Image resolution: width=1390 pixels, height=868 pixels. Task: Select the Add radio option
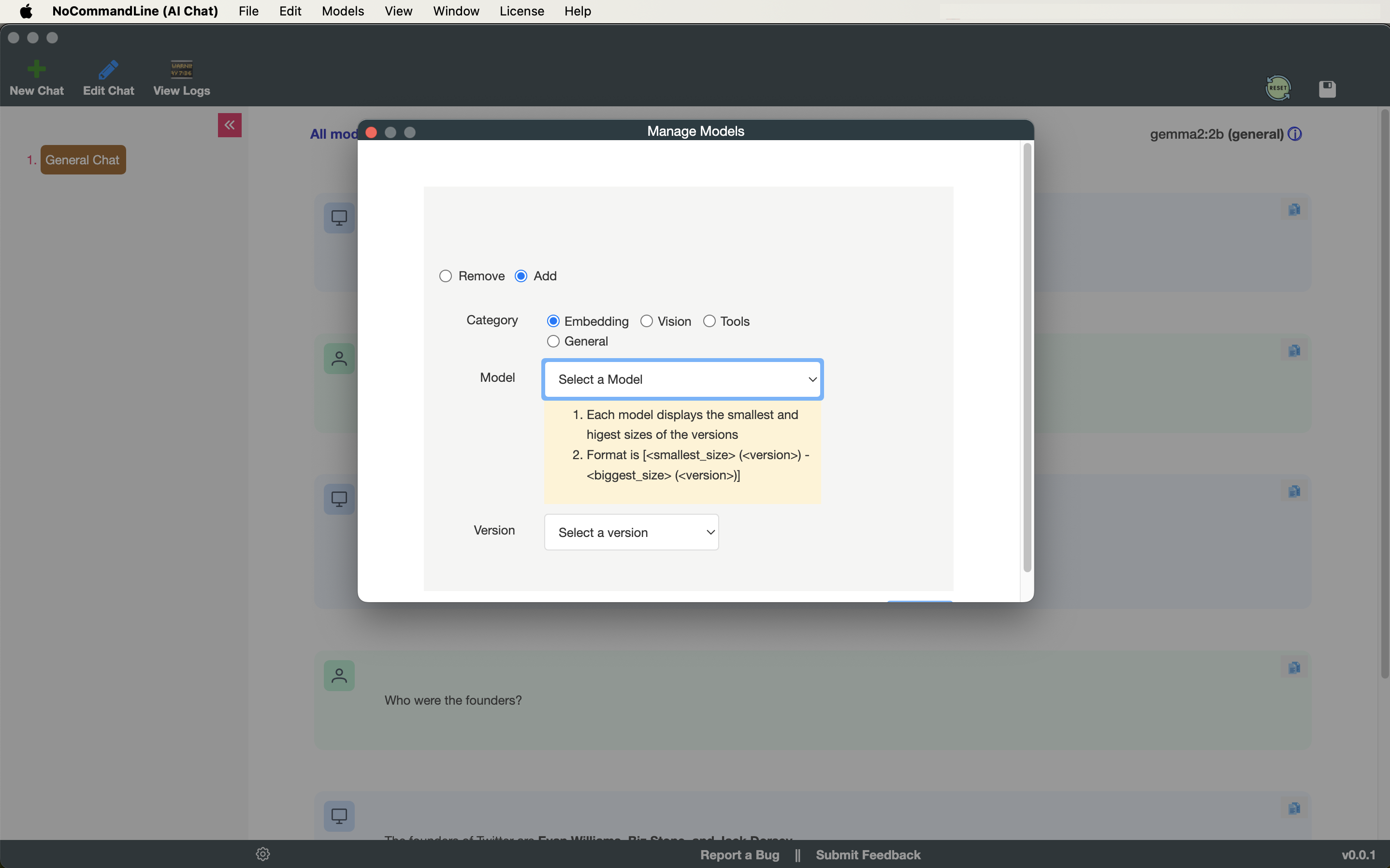(521, 276)
